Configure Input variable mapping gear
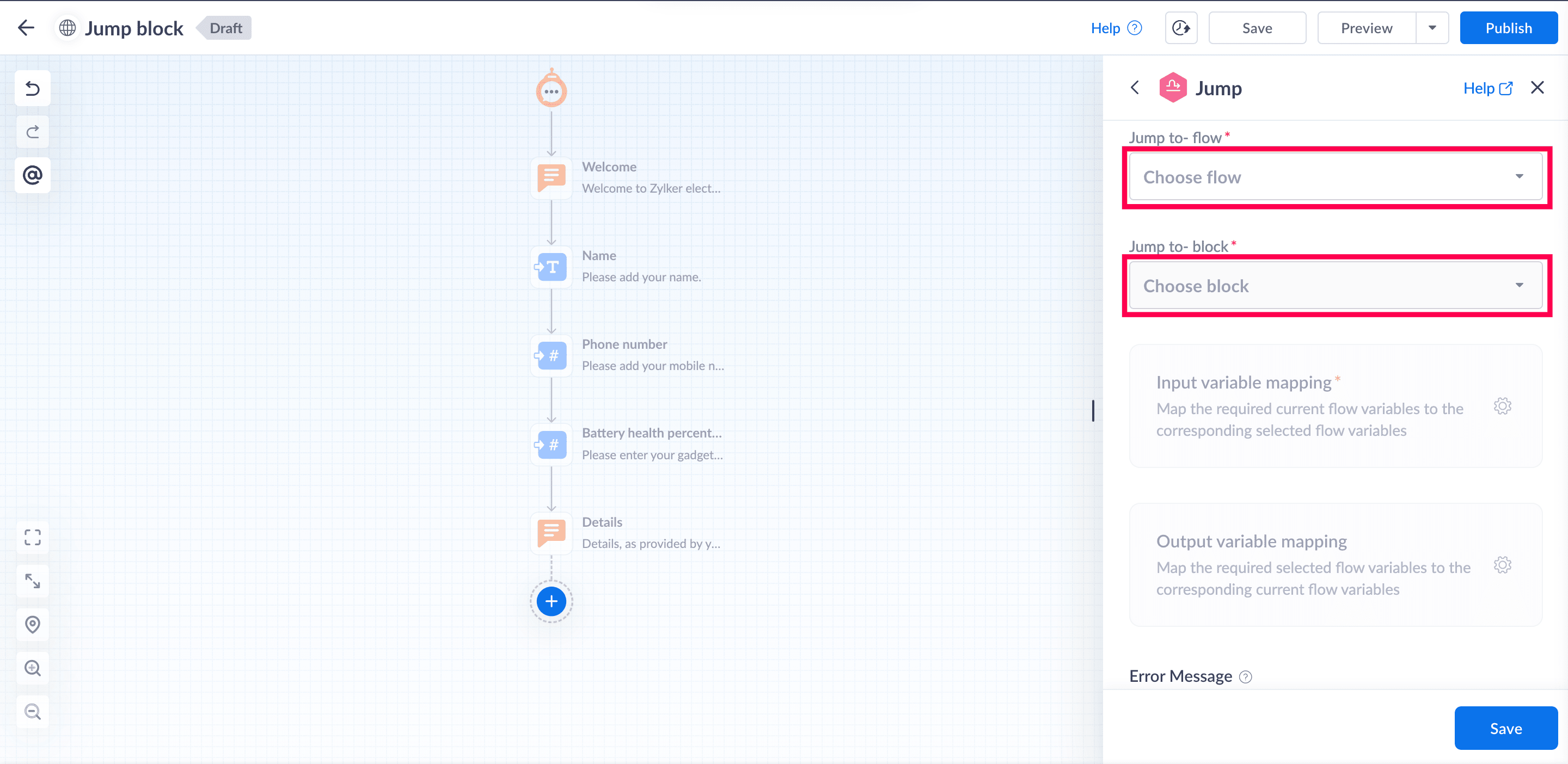 (x=1502, y=406)
